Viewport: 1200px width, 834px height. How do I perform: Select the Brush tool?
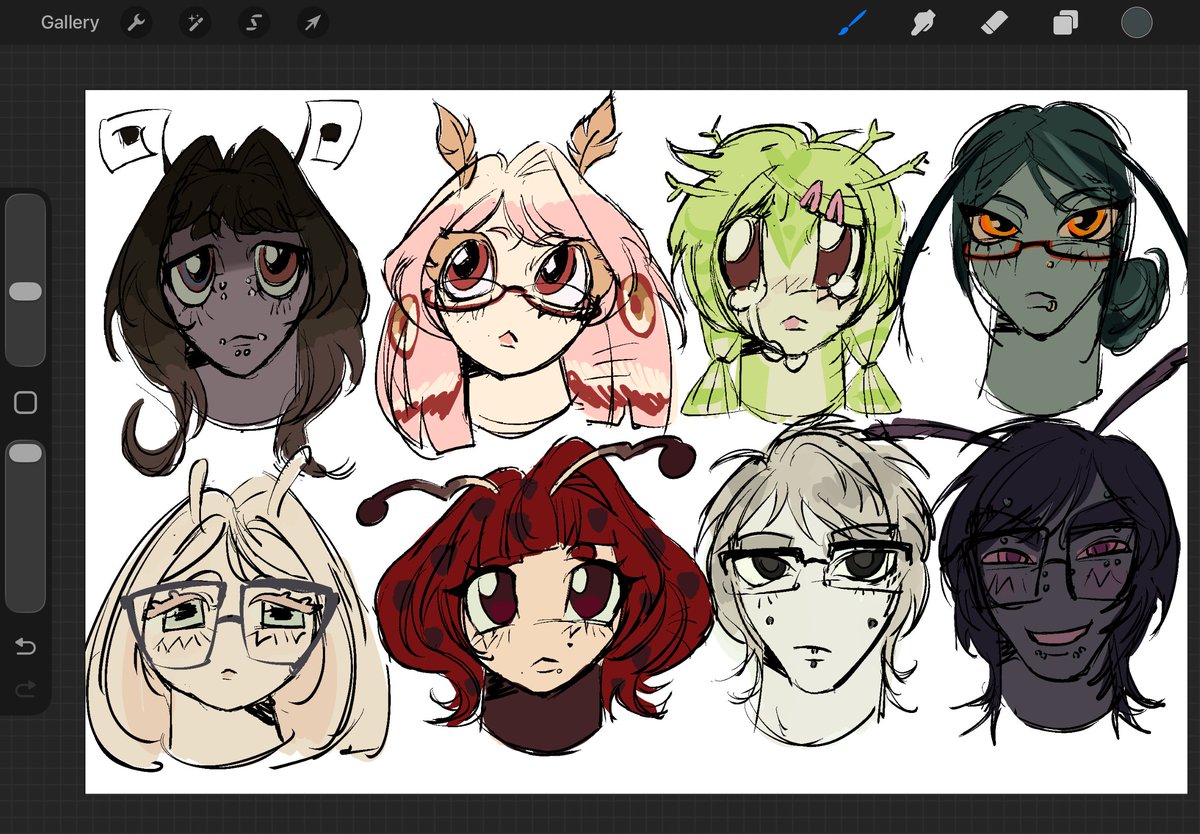tap(850, 22)
